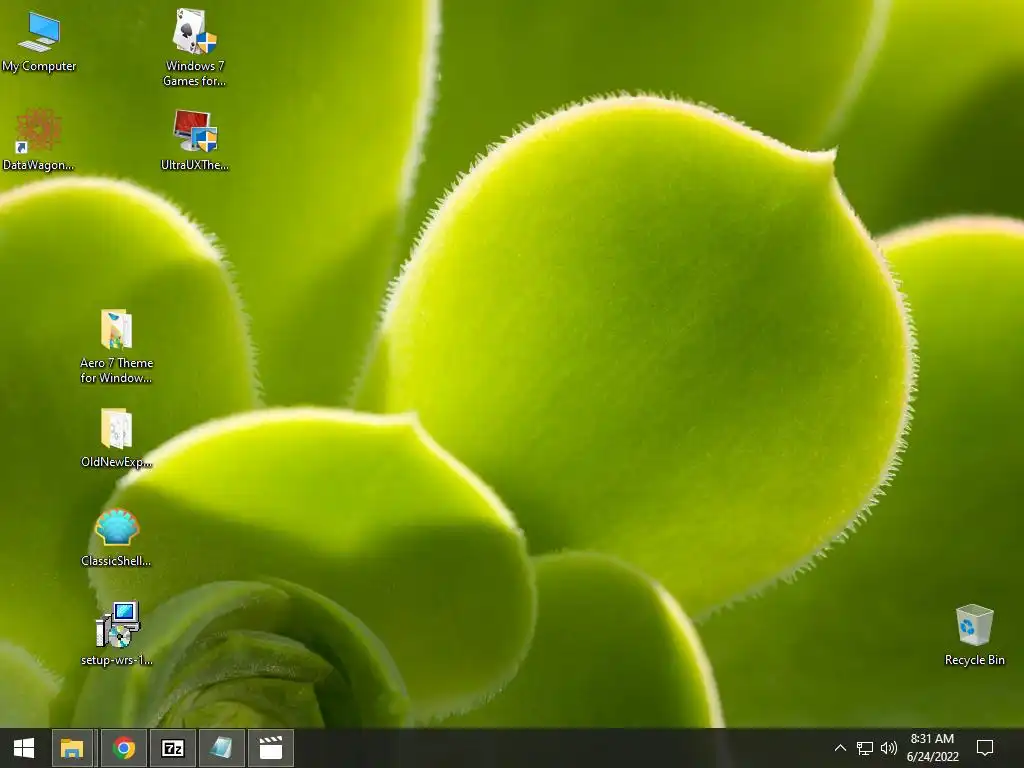Open the Windows Start menu
This screenshot has height=768, width=1024.
24,748
